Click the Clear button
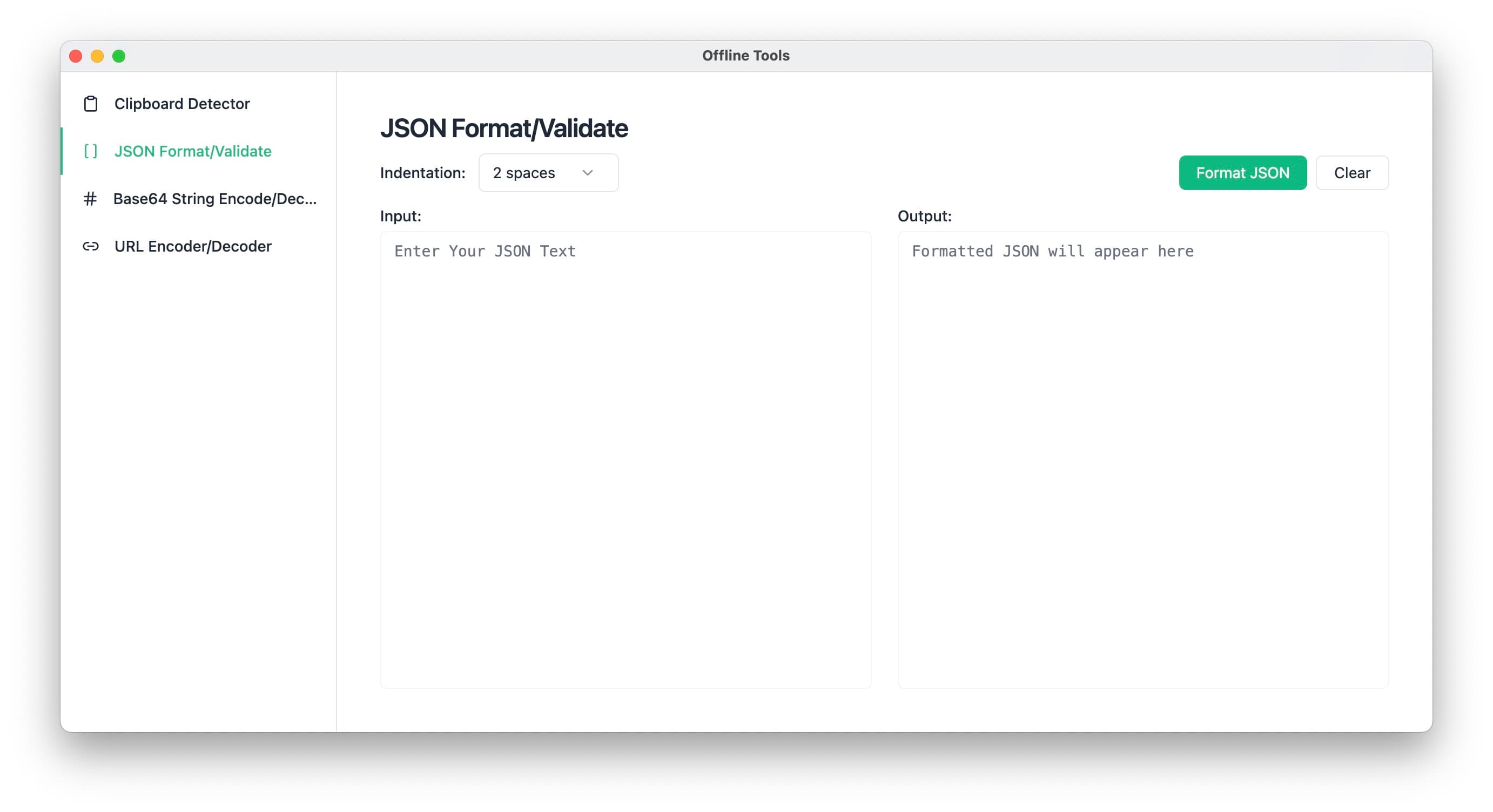The height and width of the screenshot is (812, 1493). coord(1352,173)
